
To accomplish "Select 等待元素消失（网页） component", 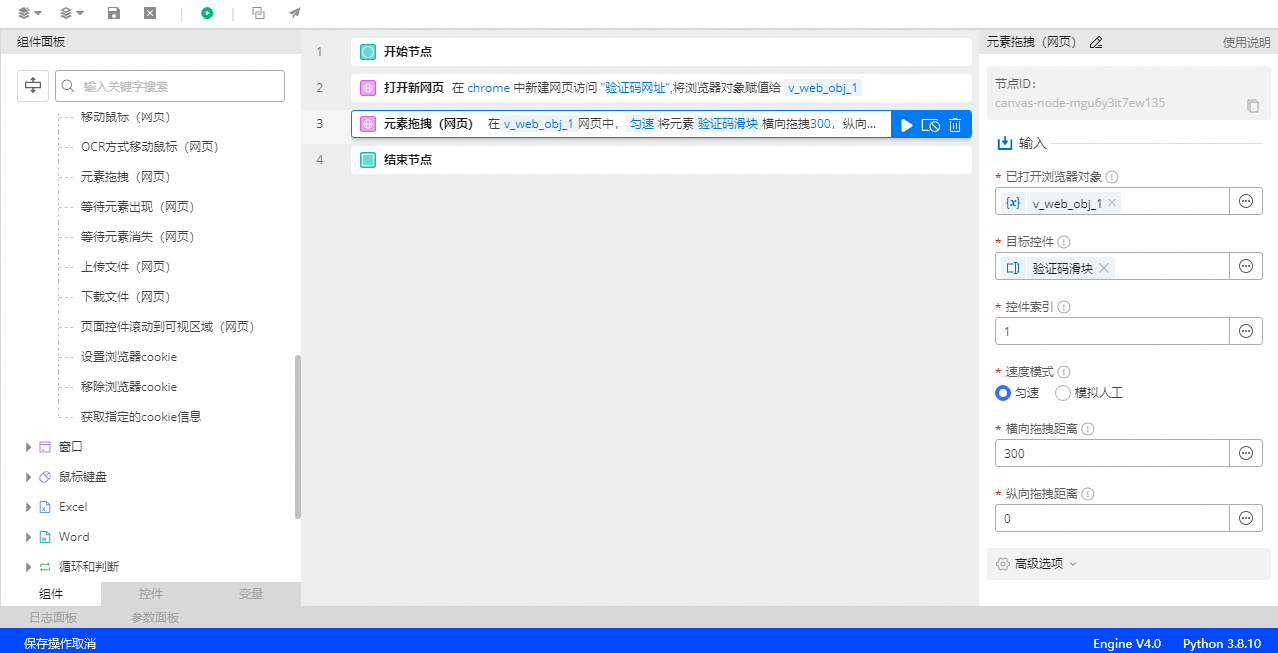I will 137,237.
